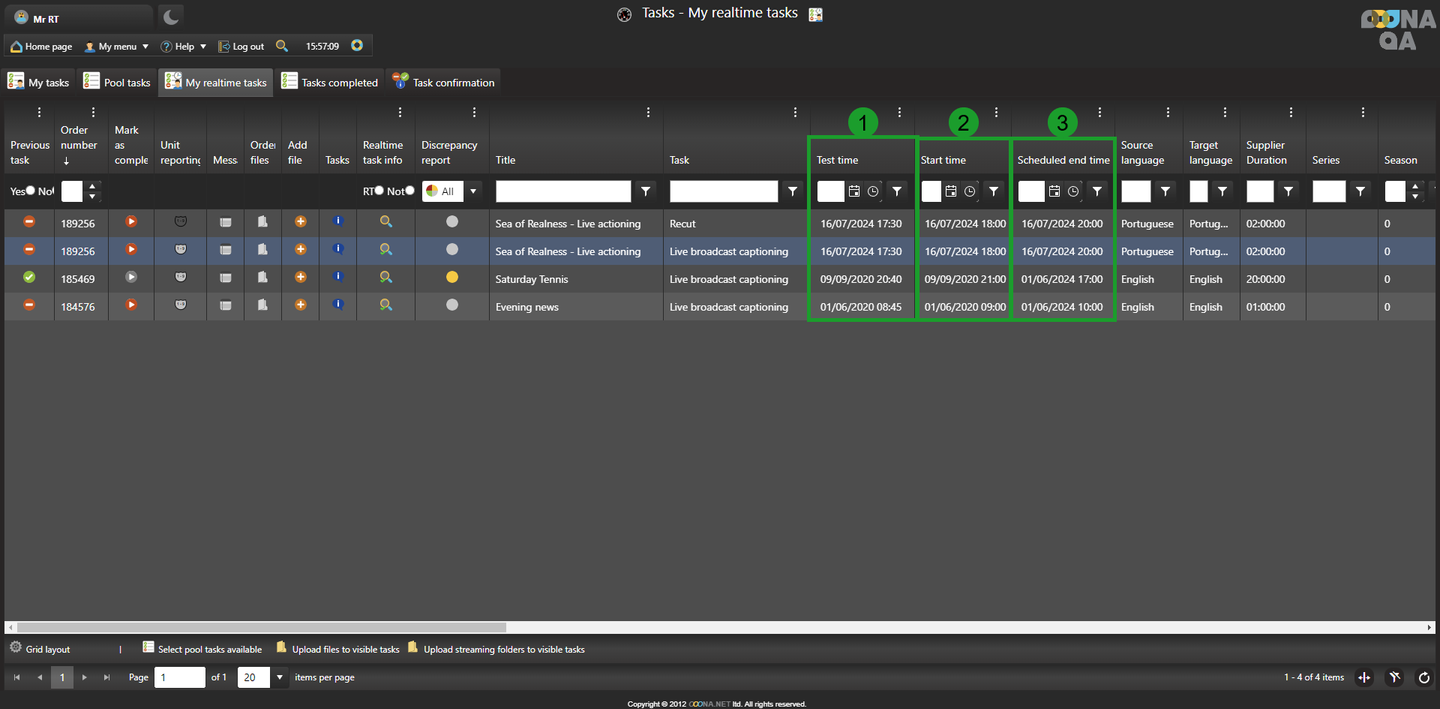
Task: Click Add file plus icon for Evening news
Action: coord(300,305)
